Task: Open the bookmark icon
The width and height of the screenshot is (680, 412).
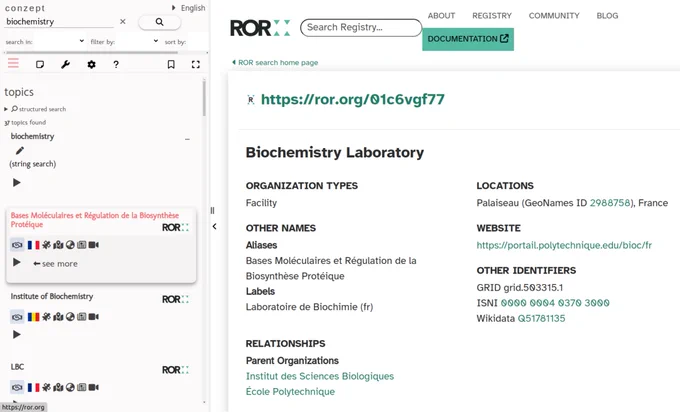Action: pyautogui.click(x=171, y=64)
